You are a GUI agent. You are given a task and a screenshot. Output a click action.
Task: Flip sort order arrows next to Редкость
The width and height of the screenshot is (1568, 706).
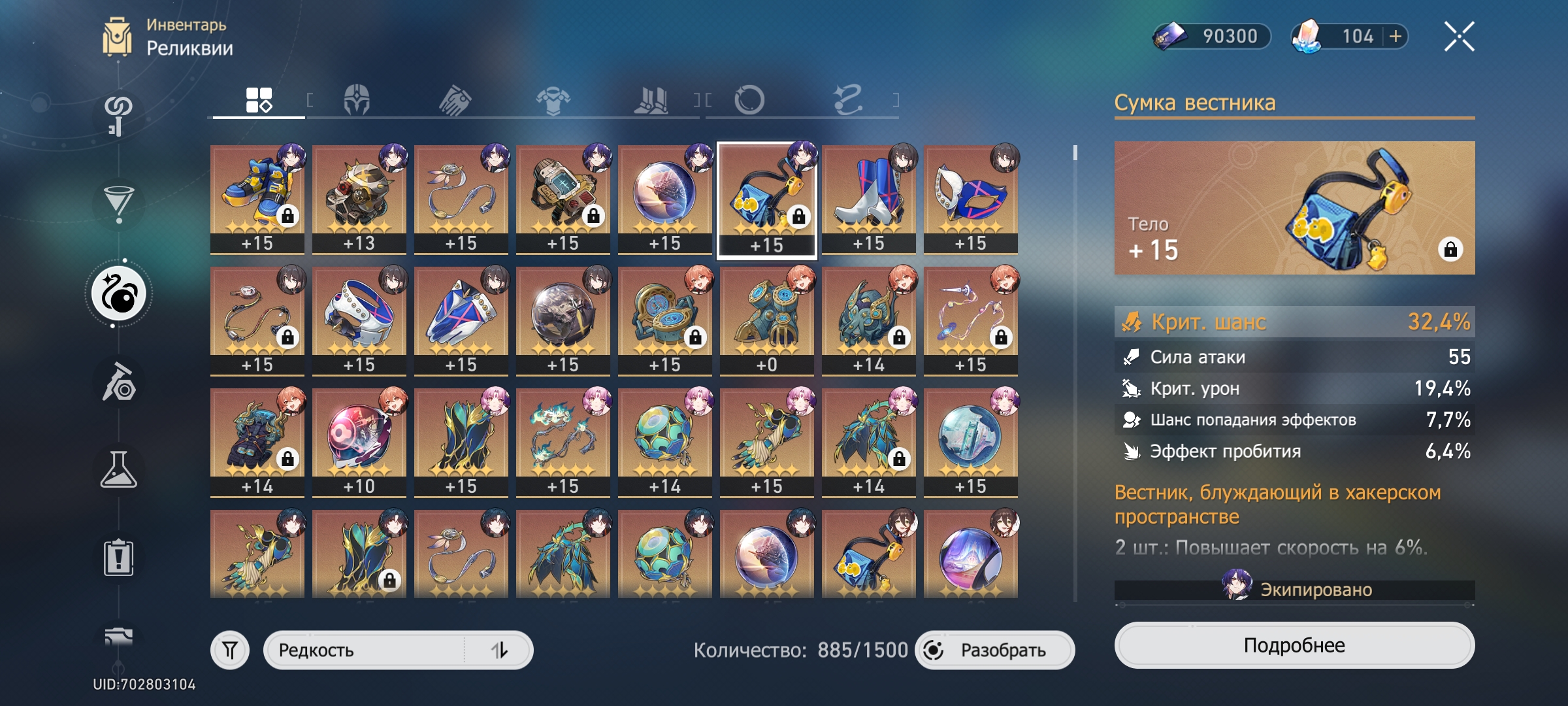pos(499,650)
